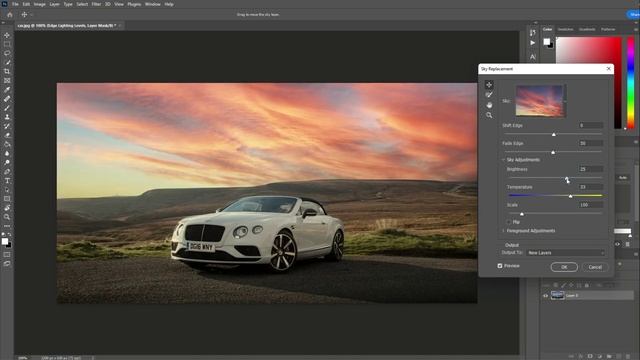
Task: Click the Temperature slider handle
Action: coord(571,196)
